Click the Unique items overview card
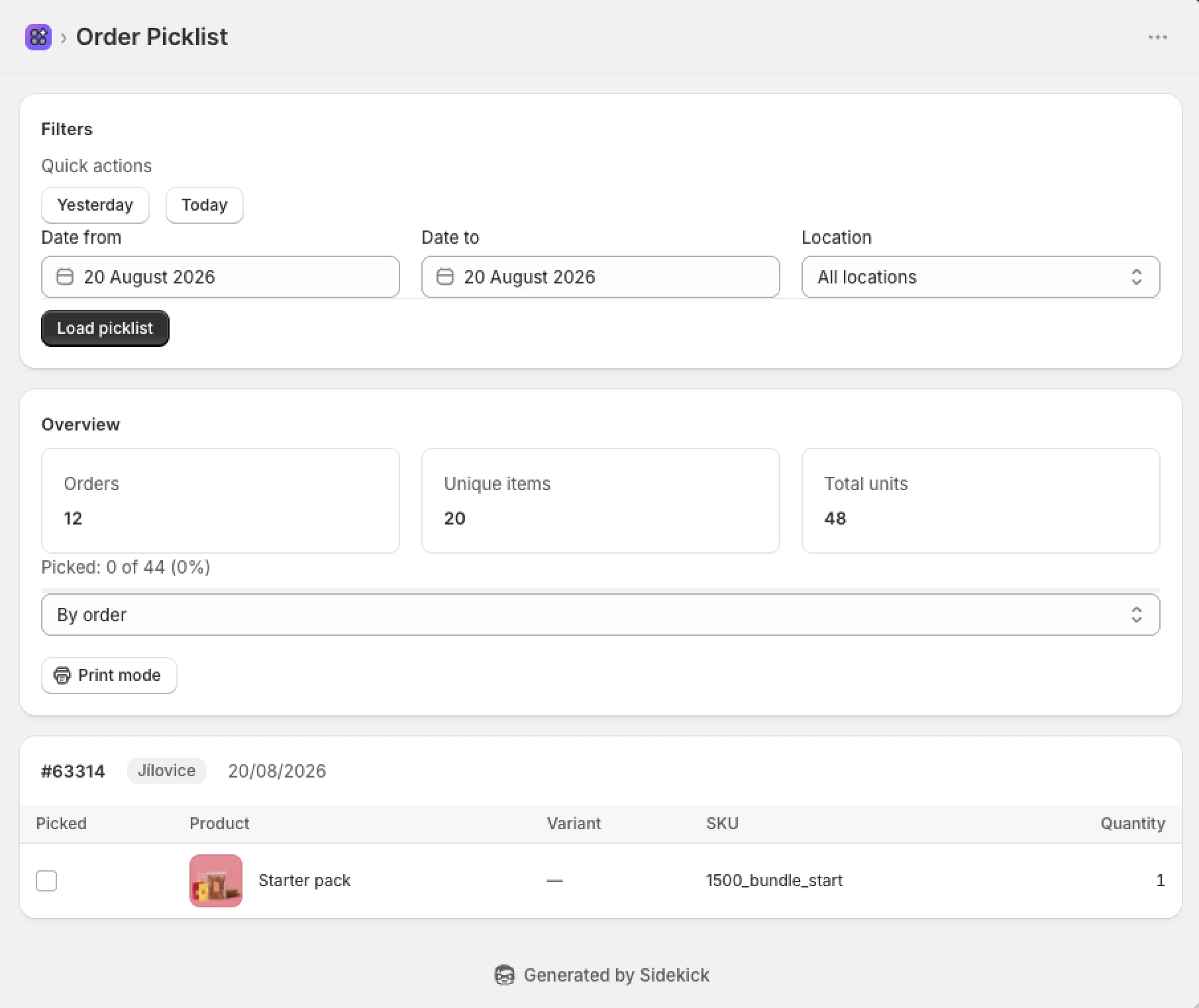Image resolution: width=1199 pixels, height=1008 pixels. click(601, 501)
